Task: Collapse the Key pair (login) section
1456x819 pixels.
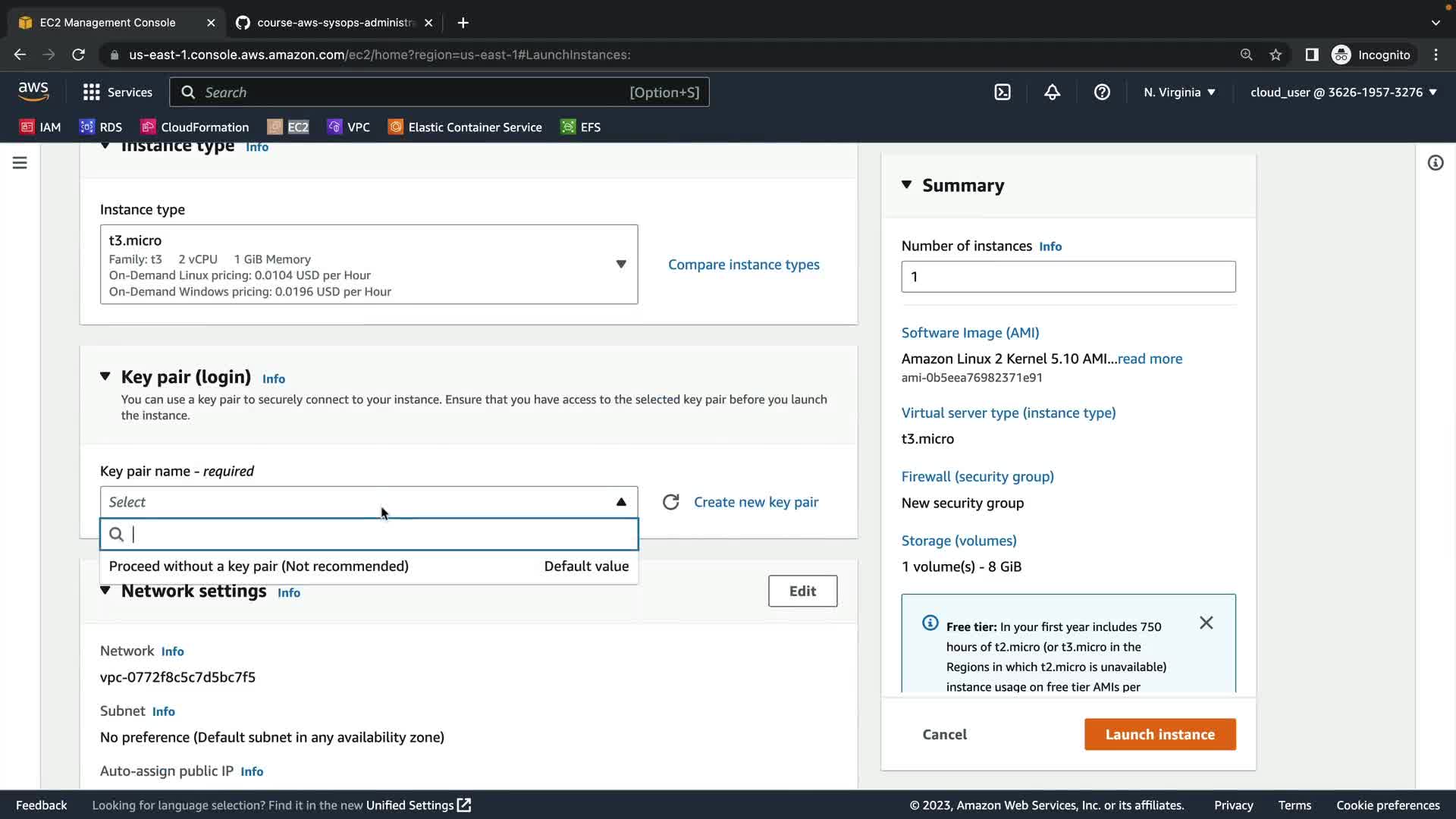Action: pyautogui.click(x=105, y=377)
